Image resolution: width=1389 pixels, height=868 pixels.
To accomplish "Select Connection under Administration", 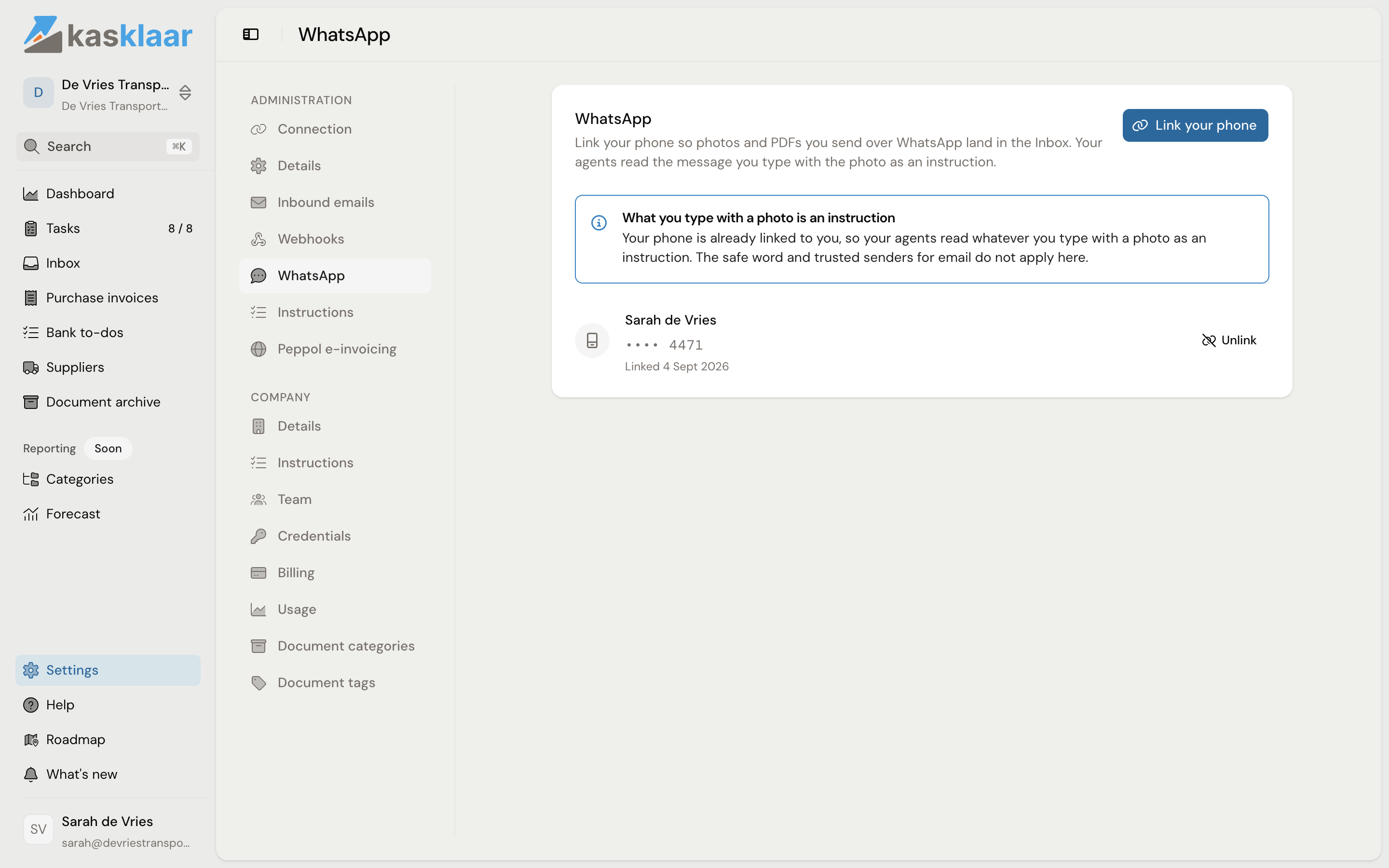I will [335, 129].
